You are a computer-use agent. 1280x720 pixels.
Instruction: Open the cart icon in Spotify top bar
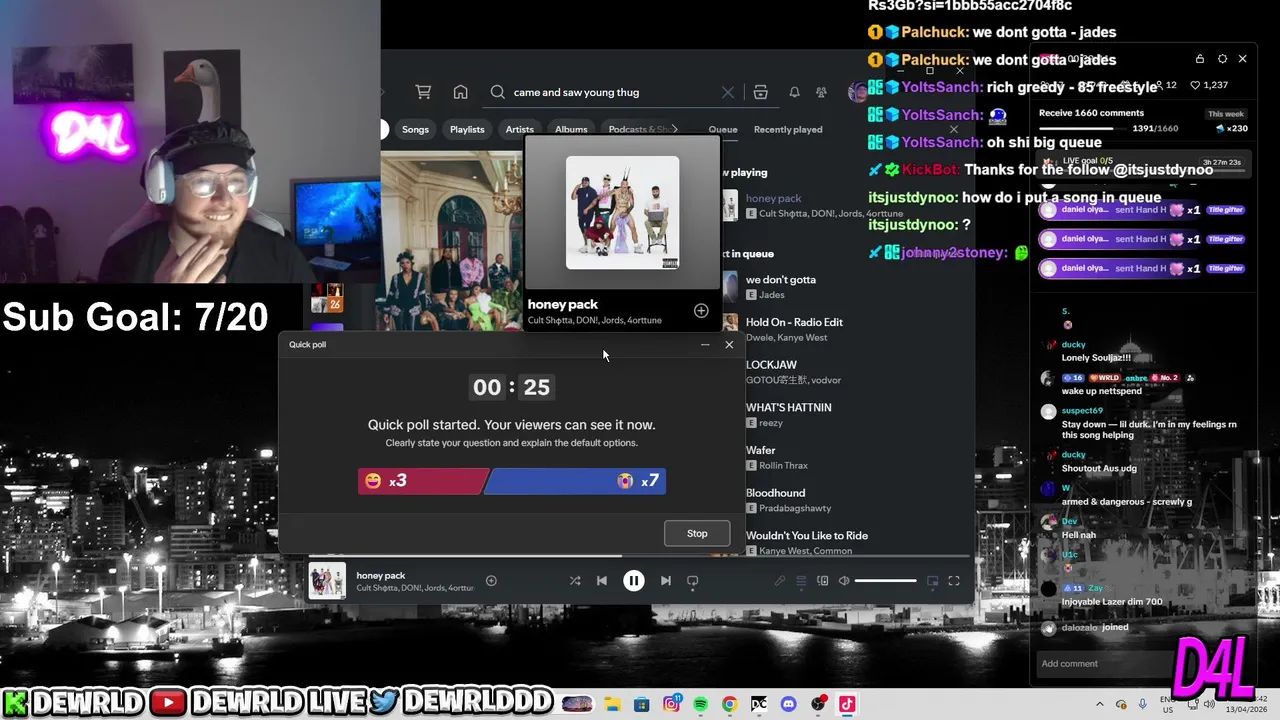423,92
